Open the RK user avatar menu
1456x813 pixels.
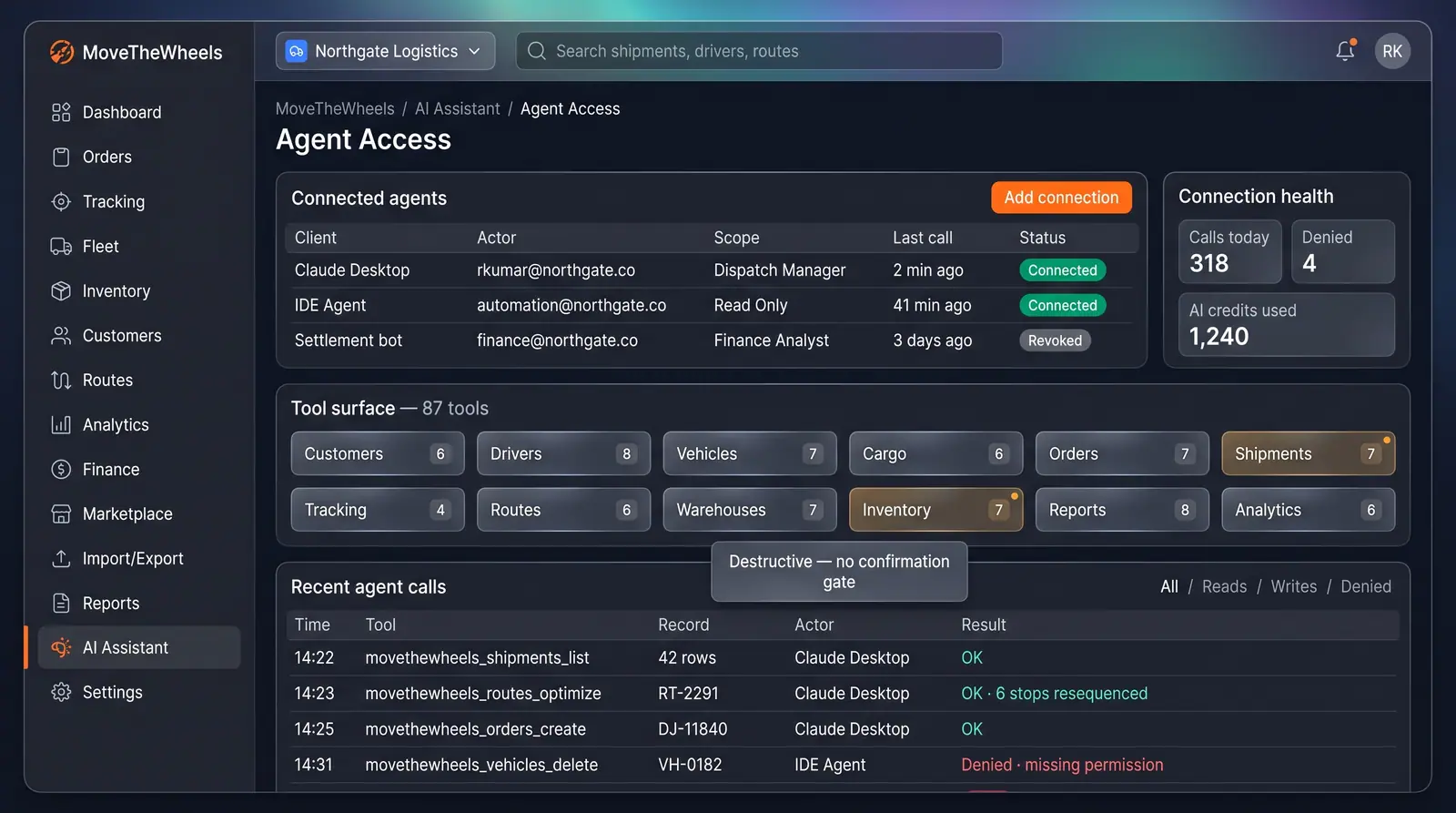coord(1392,51)
